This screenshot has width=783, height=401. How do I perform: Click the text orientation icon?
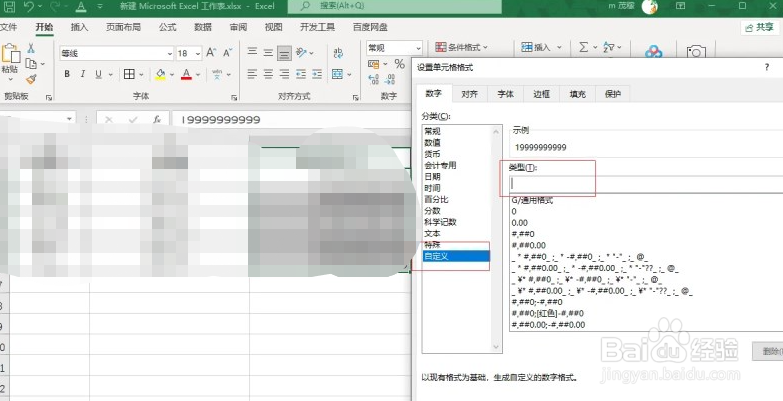[301, 52]
